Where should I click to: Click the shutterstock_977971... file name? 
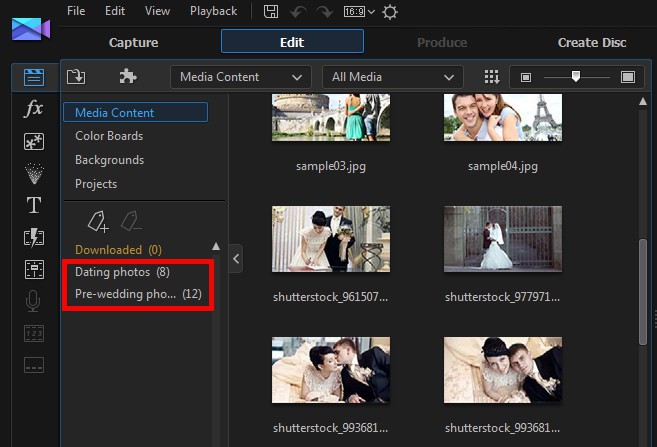click(502, 297)
